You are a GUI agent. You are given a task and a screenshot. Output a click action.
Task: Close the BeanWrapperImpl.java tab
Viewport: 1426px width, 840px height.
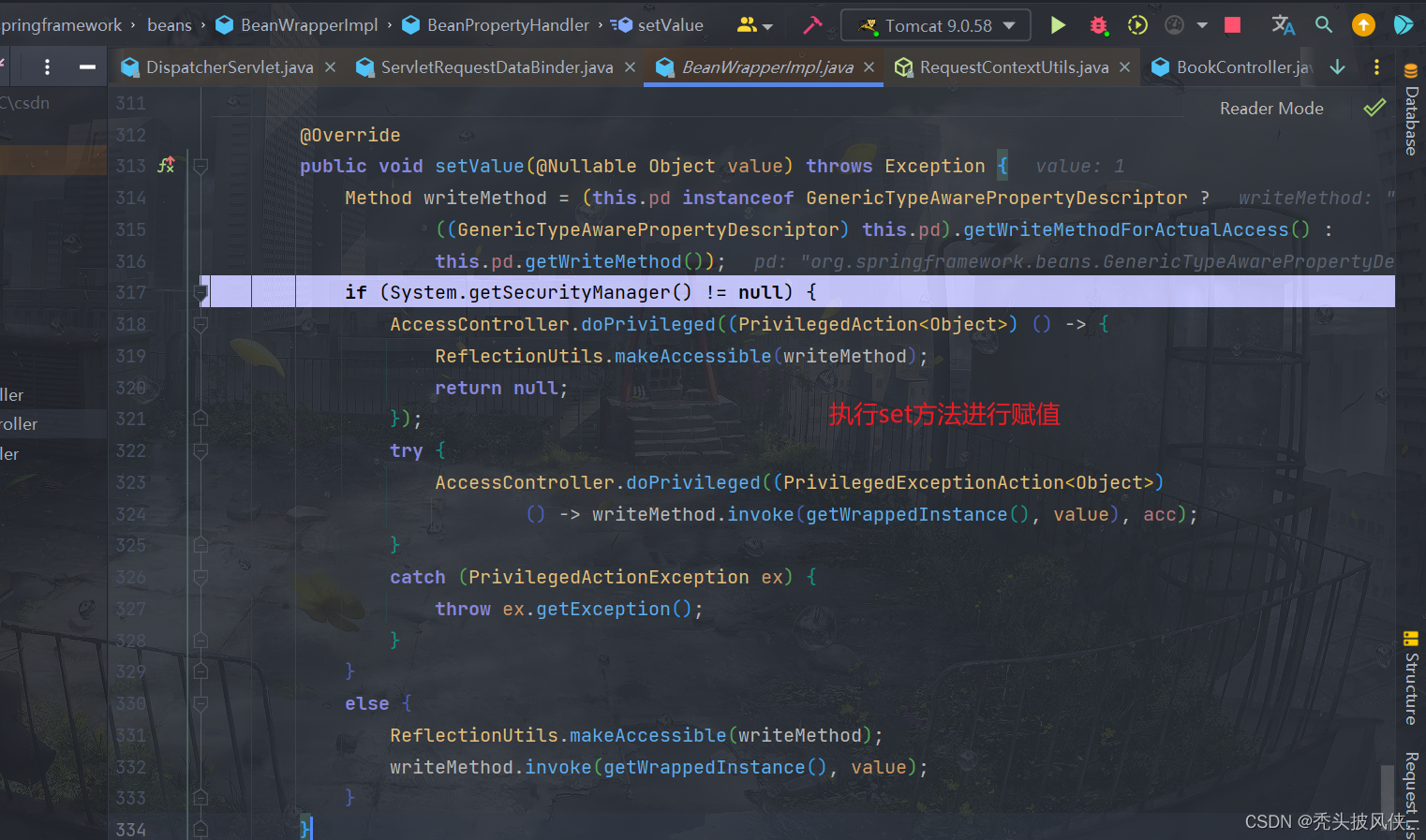pos(869,67)
